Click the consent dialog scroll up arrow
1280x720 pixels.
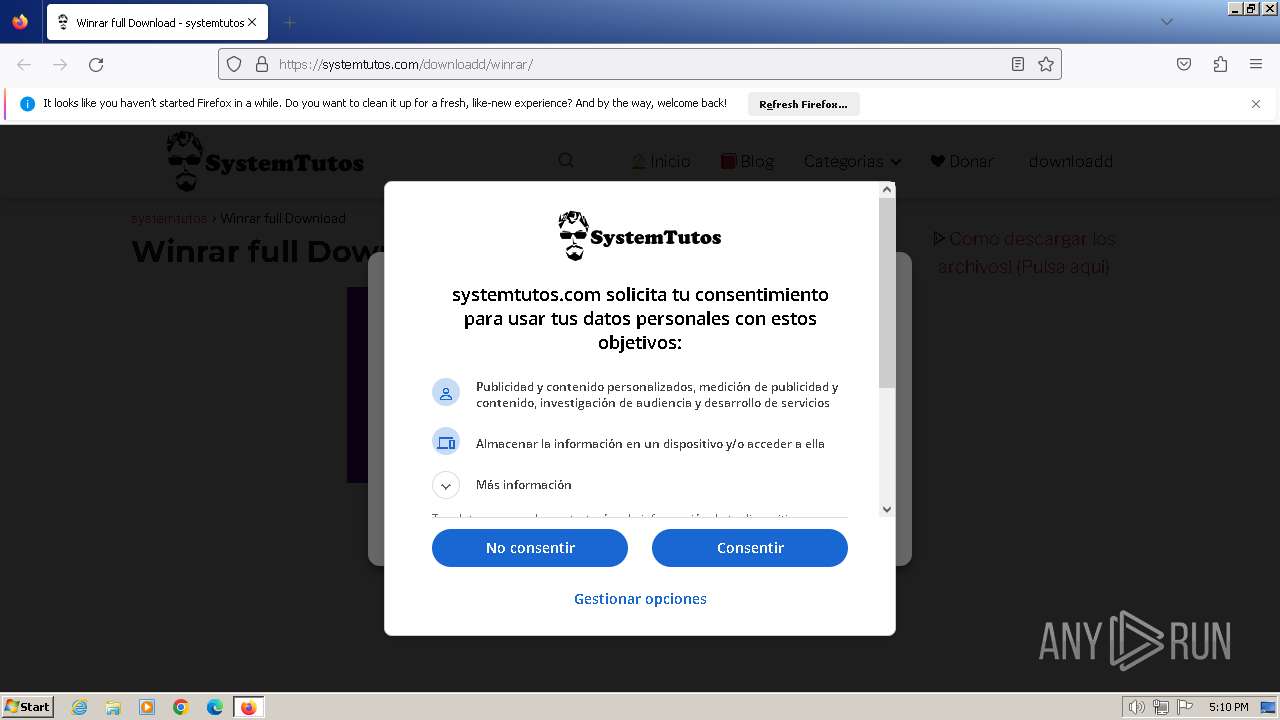coord(886,190)
